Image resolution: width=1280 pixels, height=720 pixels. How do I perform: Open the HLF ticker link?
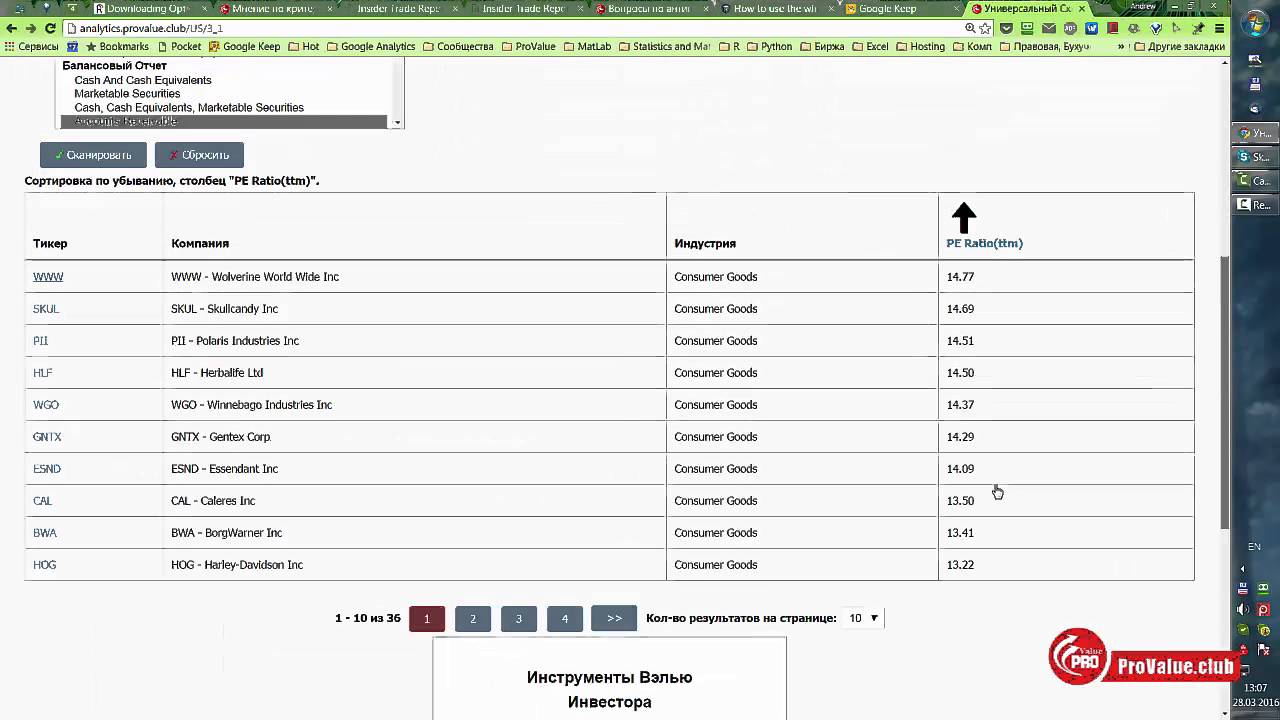coord(42,373)
